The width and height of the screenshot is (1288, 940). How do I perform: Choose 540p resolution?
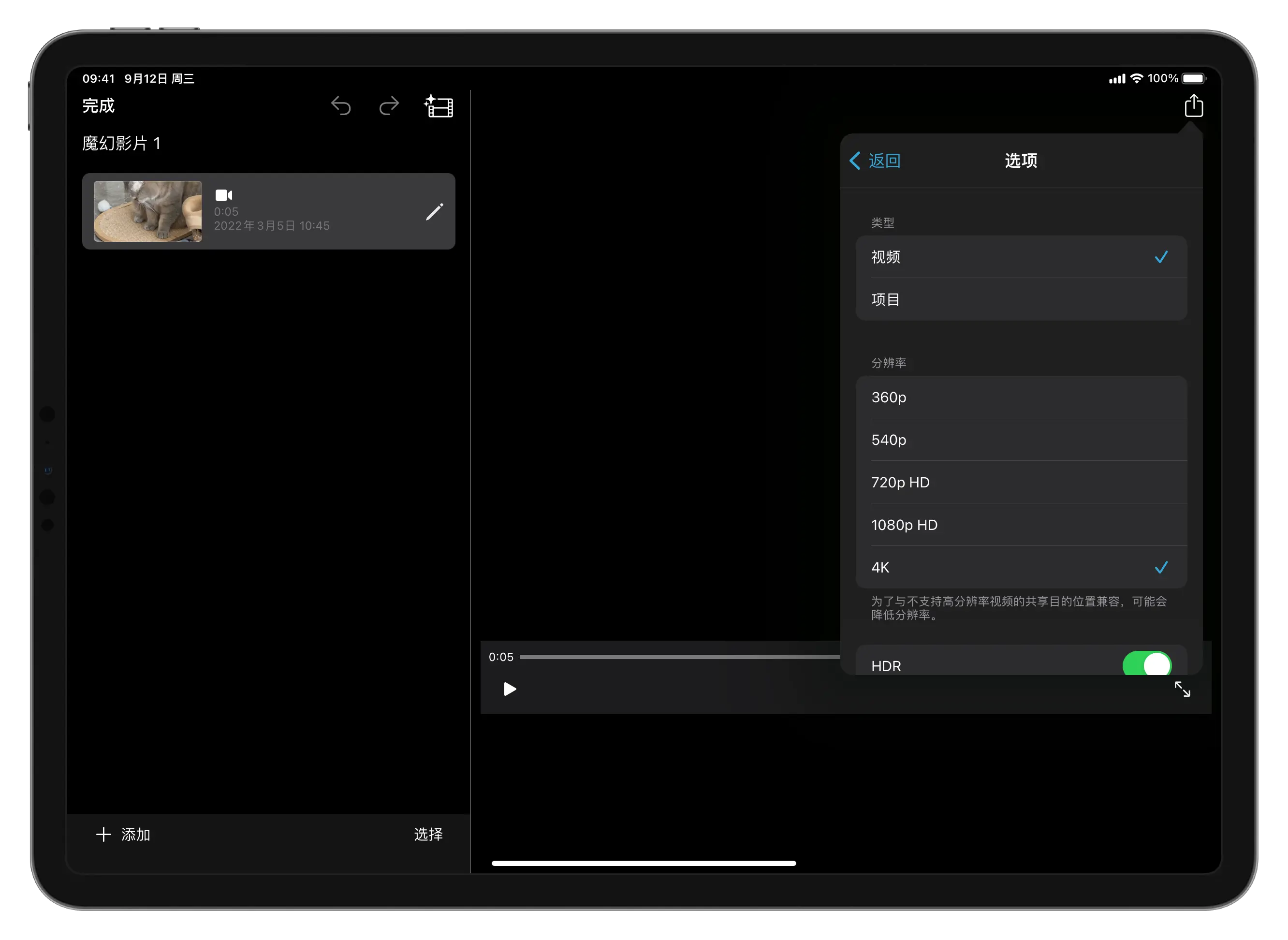tap(1021, 440)
